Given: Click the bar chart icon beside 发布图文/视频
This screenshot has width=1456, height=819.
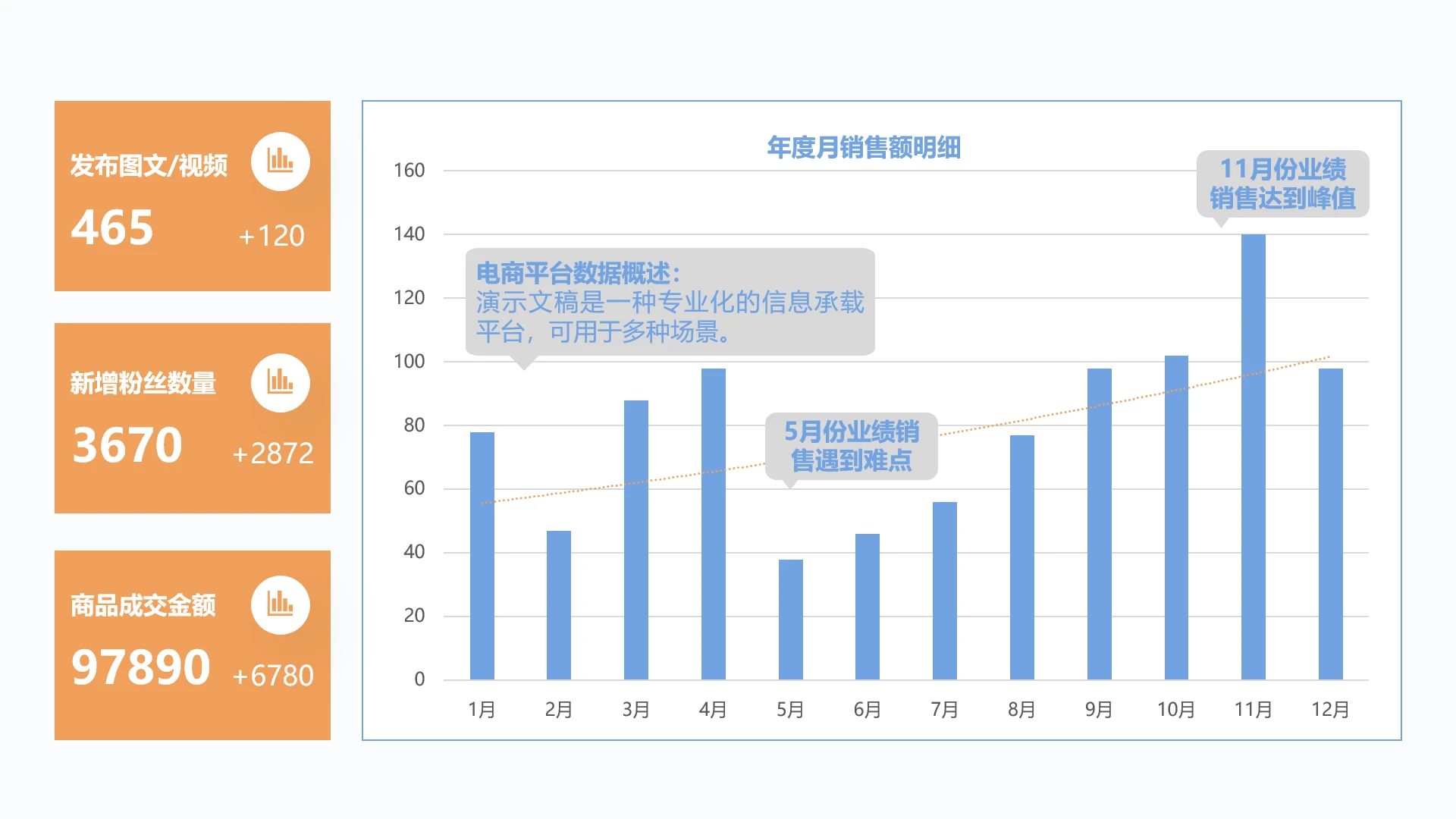Looking at the screenshot, I should pyautogui.click(x=281, y=162).
